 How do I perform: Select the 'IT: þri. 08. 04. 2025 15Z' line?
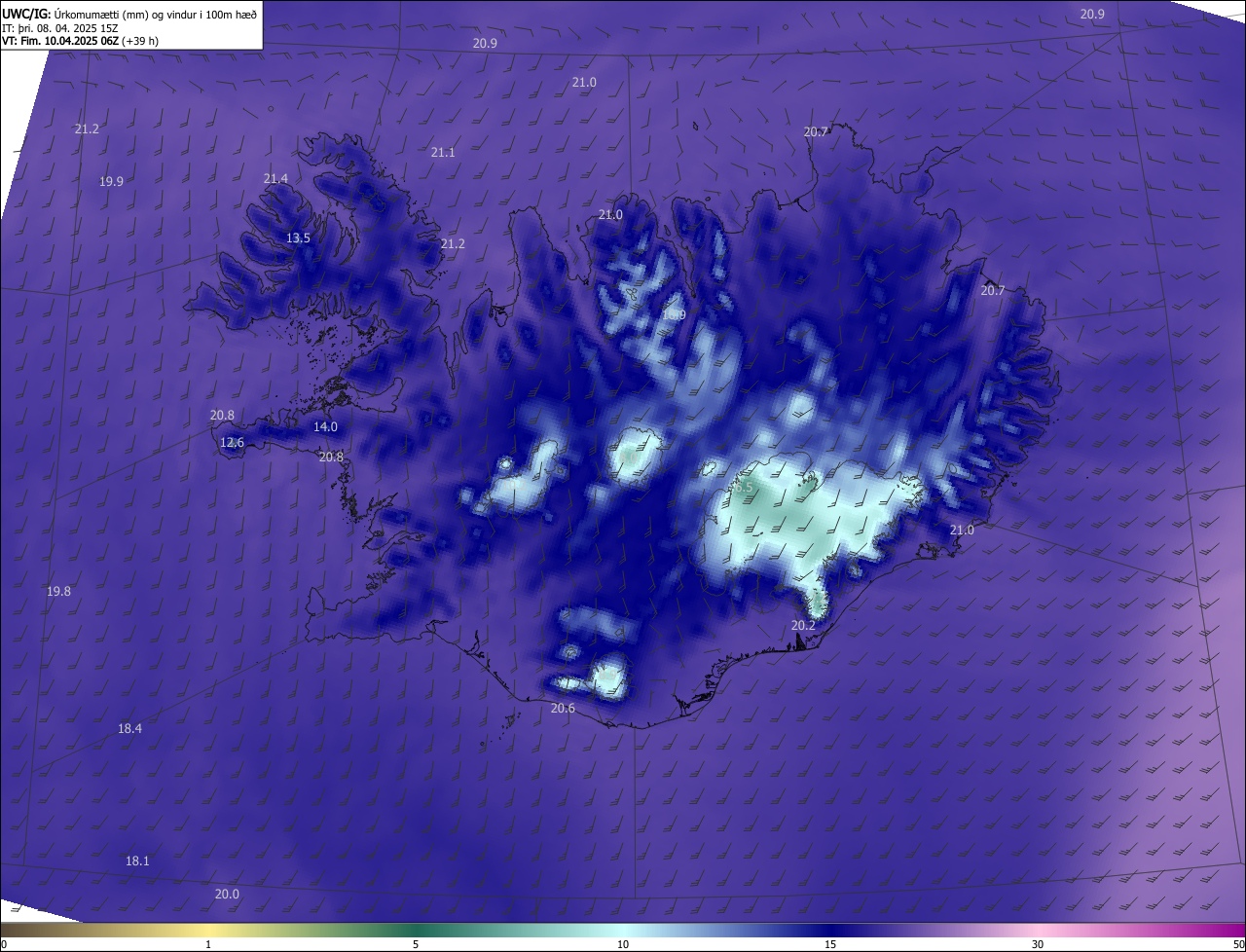pos(60,28)
